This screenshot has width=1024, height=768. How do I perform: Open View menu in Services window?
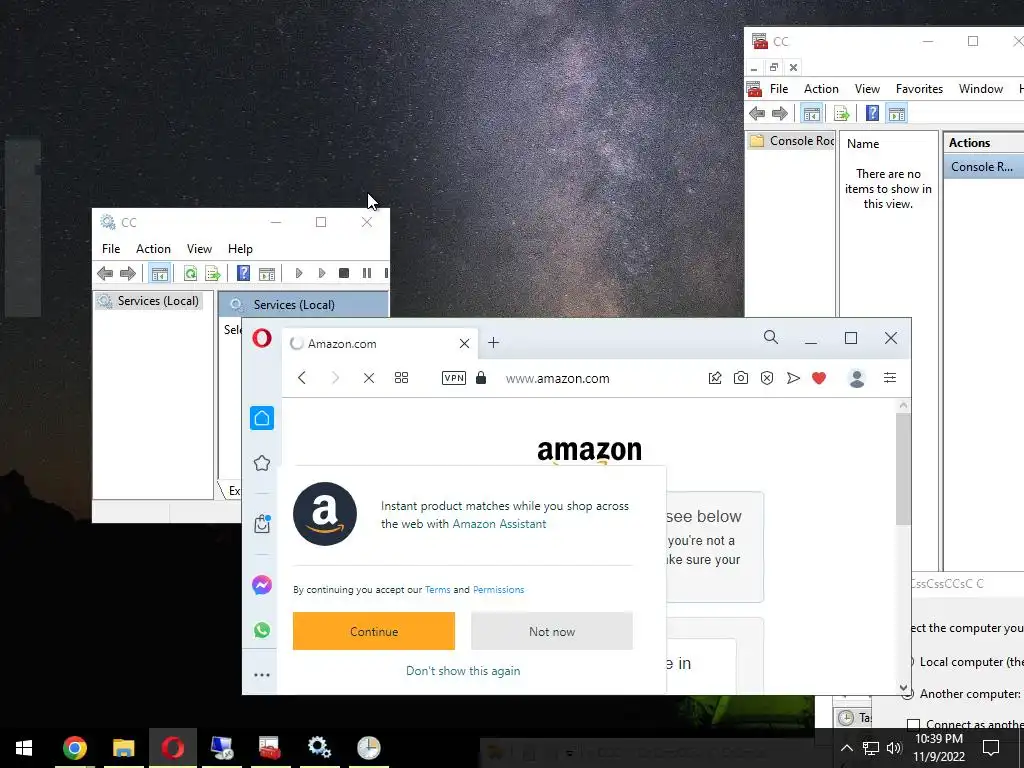click(x=199, y=249)
